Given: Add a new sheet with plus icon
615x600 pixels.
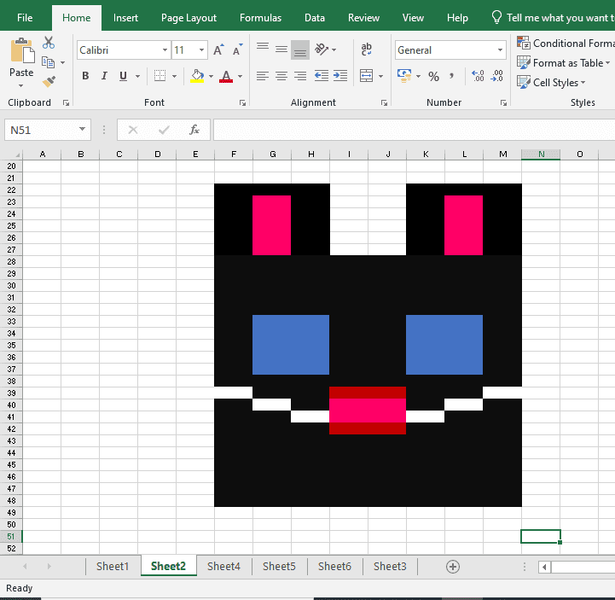Looking at the screenshot, I should click(x=453, y=567).
